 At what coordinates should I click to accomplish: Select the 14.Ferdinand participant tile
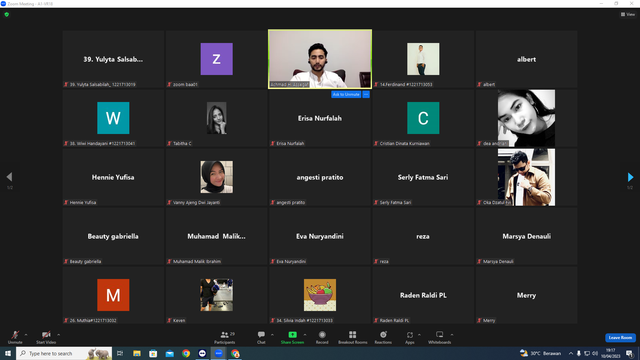pos(423,59)
